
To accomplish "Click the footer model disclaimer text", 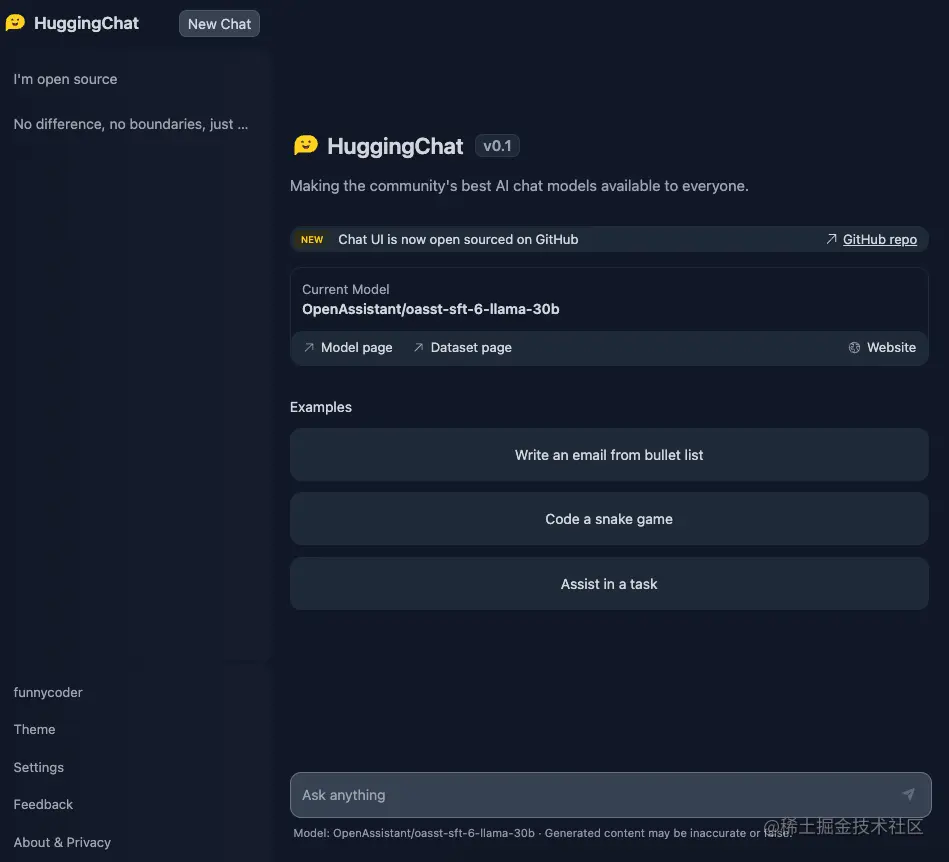I will [x=543, y=833].
